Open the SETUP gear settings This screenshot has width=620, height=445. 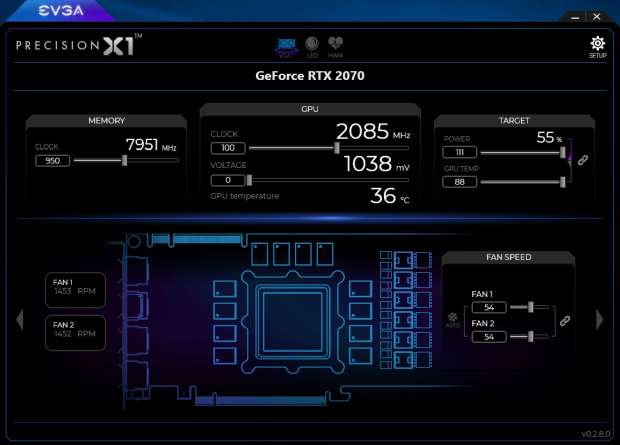point(597,47)
